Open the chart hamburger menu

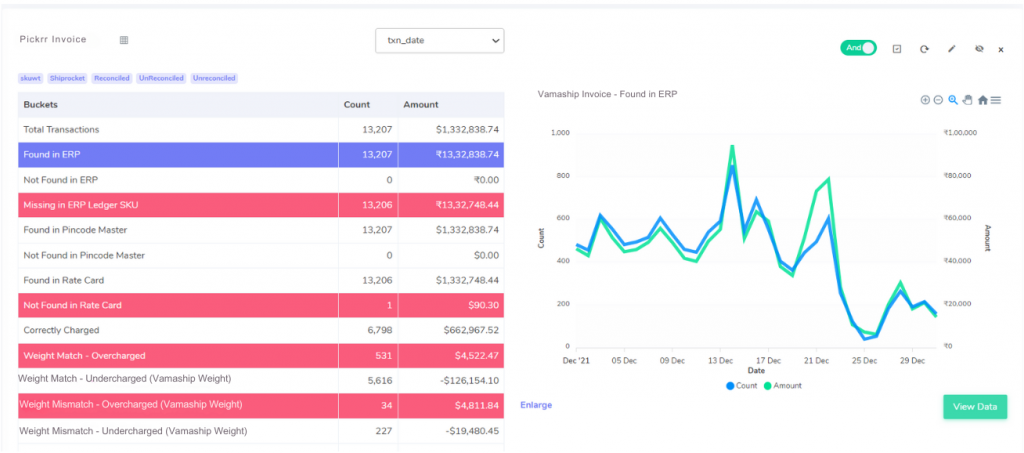click(995, 100)
